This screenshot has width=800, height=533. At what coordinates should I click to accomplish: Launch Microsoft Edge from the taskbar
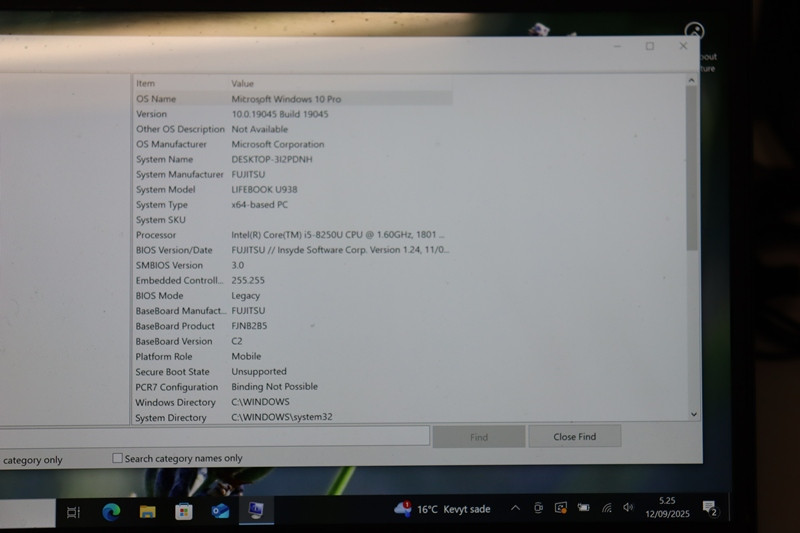click(111, 512)
